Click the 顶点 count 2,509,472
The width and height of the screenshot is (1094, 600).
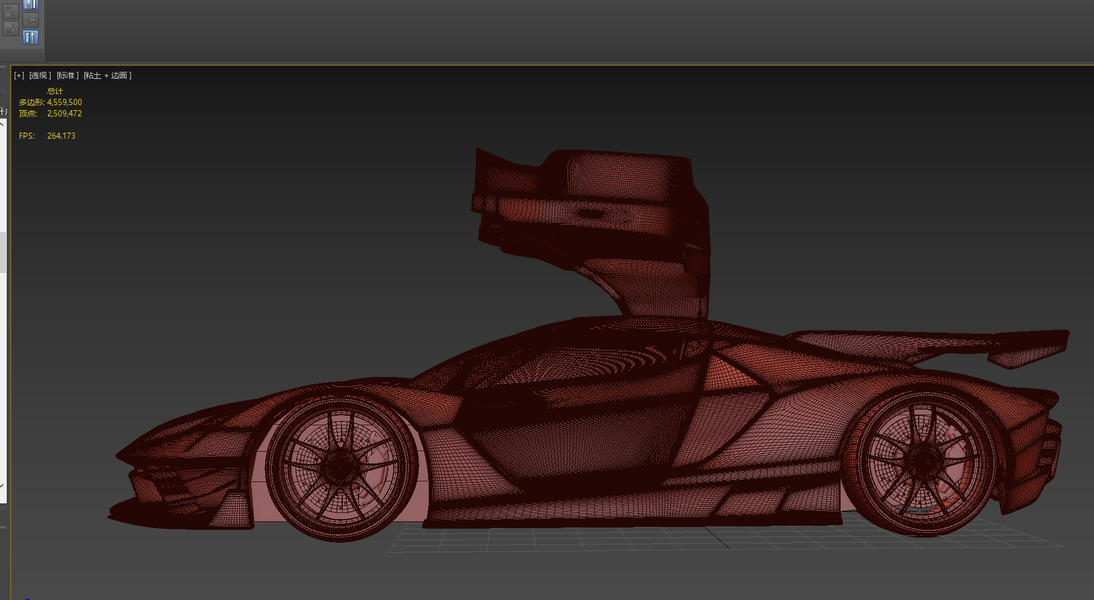click(x=64, y=113)
